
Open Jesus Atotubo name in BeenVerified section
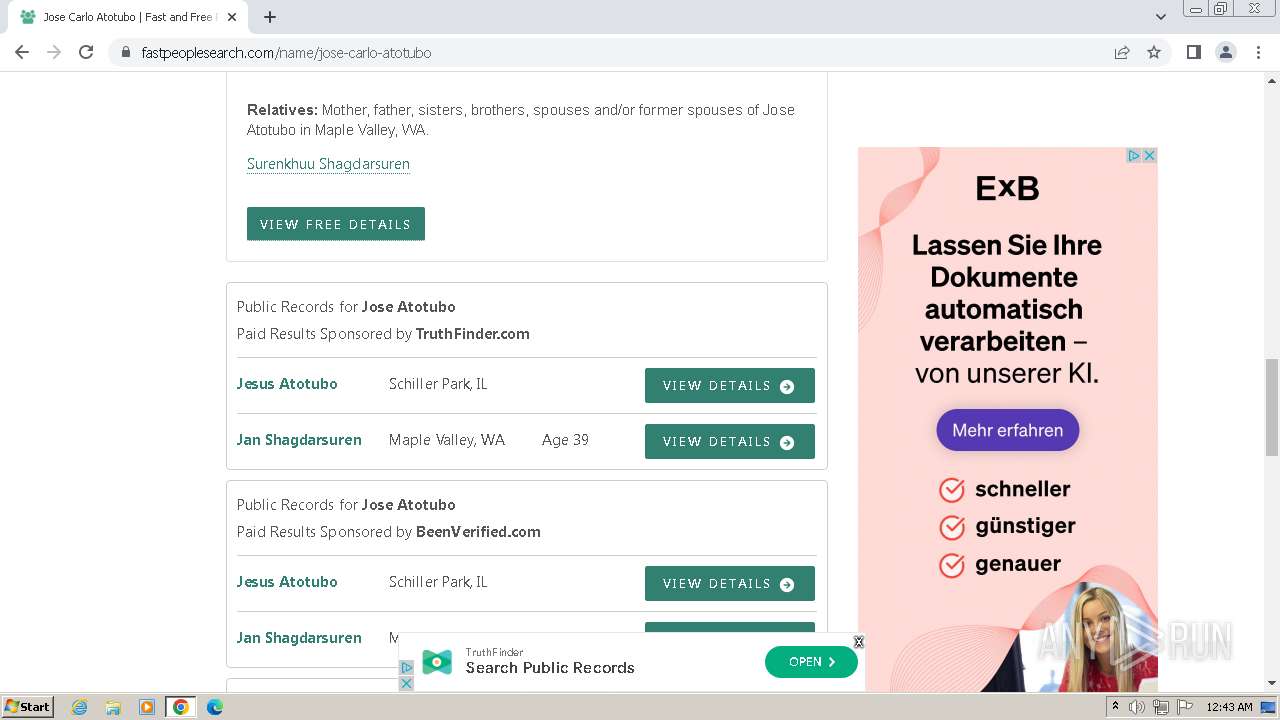pos(287,582)
